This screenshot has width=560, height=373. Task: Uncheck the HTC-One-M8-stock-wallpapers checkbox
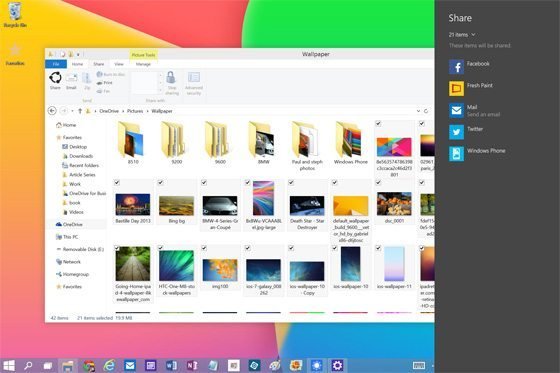160,248
